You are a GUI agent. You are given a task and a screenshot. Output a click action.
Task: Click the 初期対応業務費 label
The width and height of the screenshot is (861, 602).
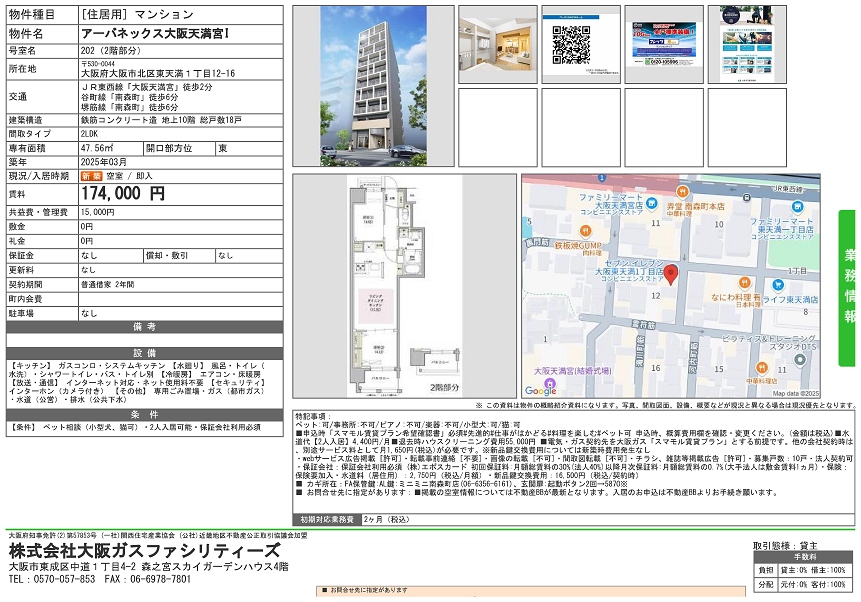click(x=325, y=519)
